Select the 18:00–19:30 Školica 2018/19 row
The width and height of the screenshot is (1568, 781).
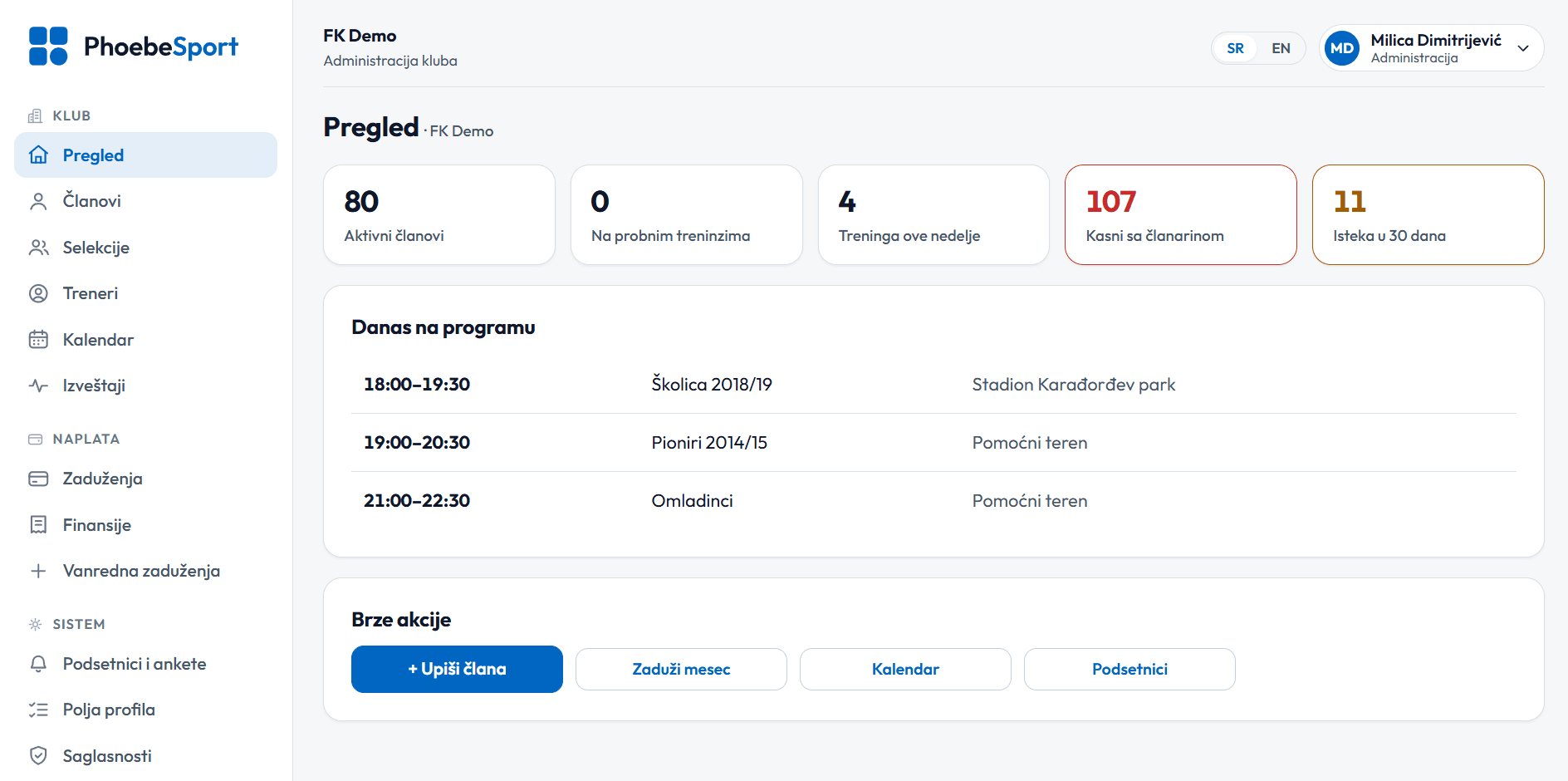(933, 384)
